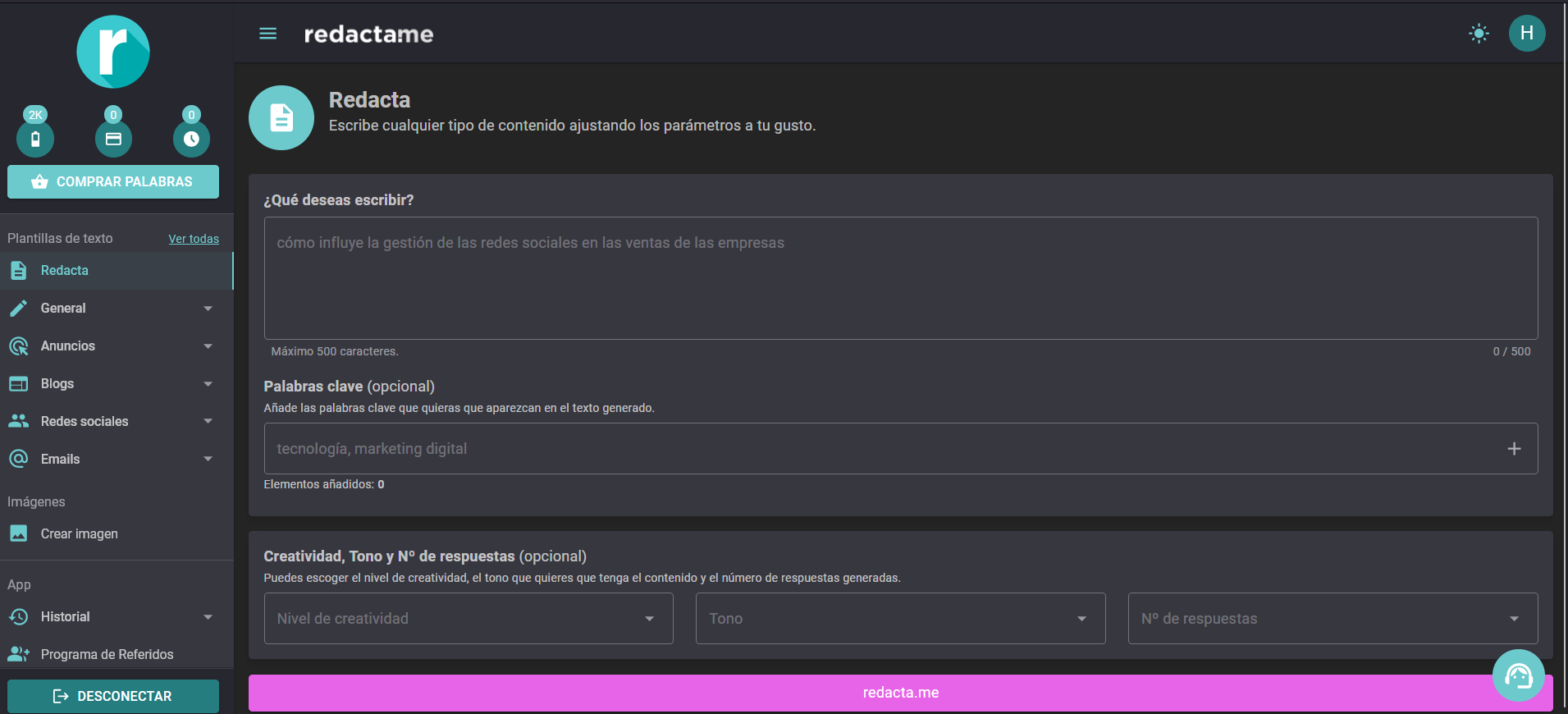The width and height of the screenshot is (1568, 714).
Task: Open the Nº de respuestas dropdown
Action: 1332,619
